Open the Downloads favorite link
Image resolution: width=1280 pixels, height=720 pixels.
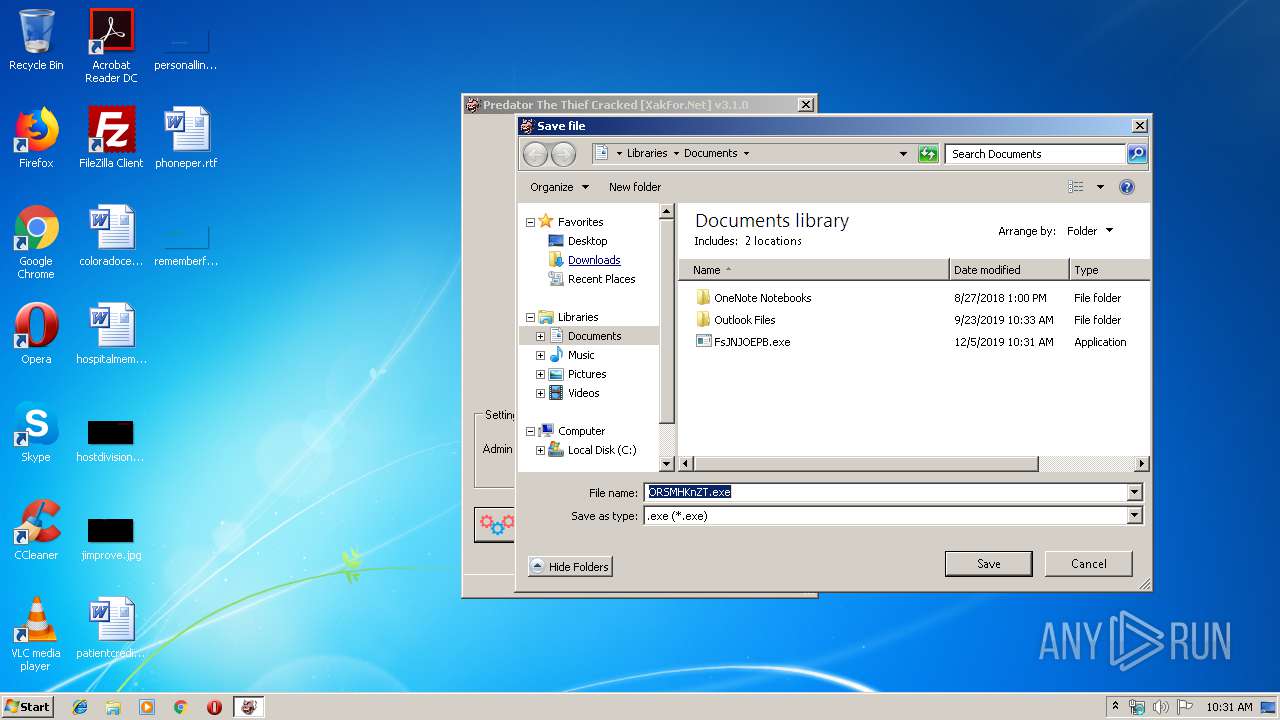pos(594,260)
